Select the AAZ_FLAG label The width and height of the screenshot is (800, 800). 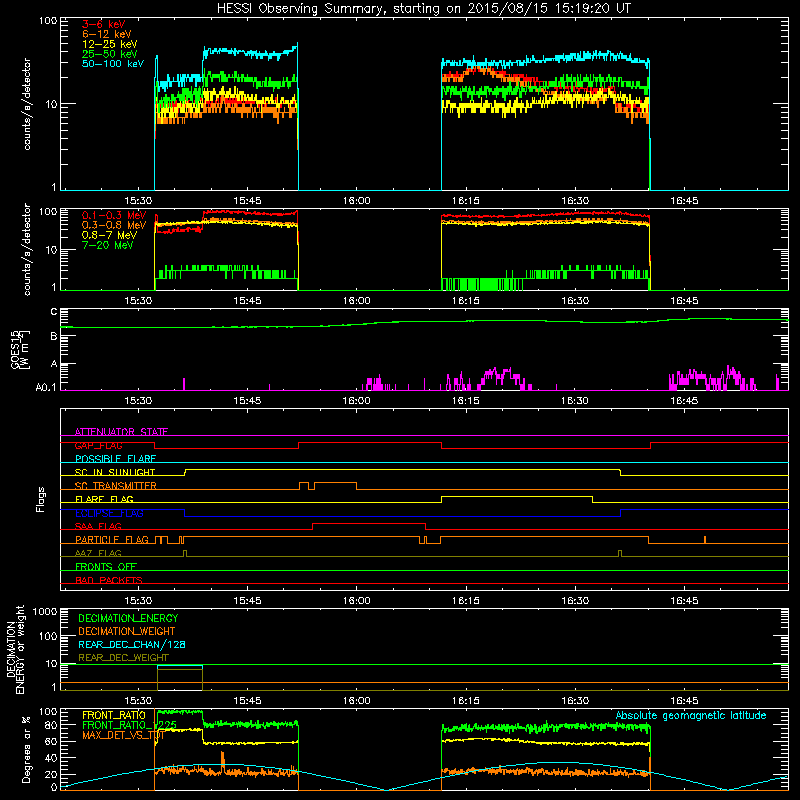click(98, 553)
